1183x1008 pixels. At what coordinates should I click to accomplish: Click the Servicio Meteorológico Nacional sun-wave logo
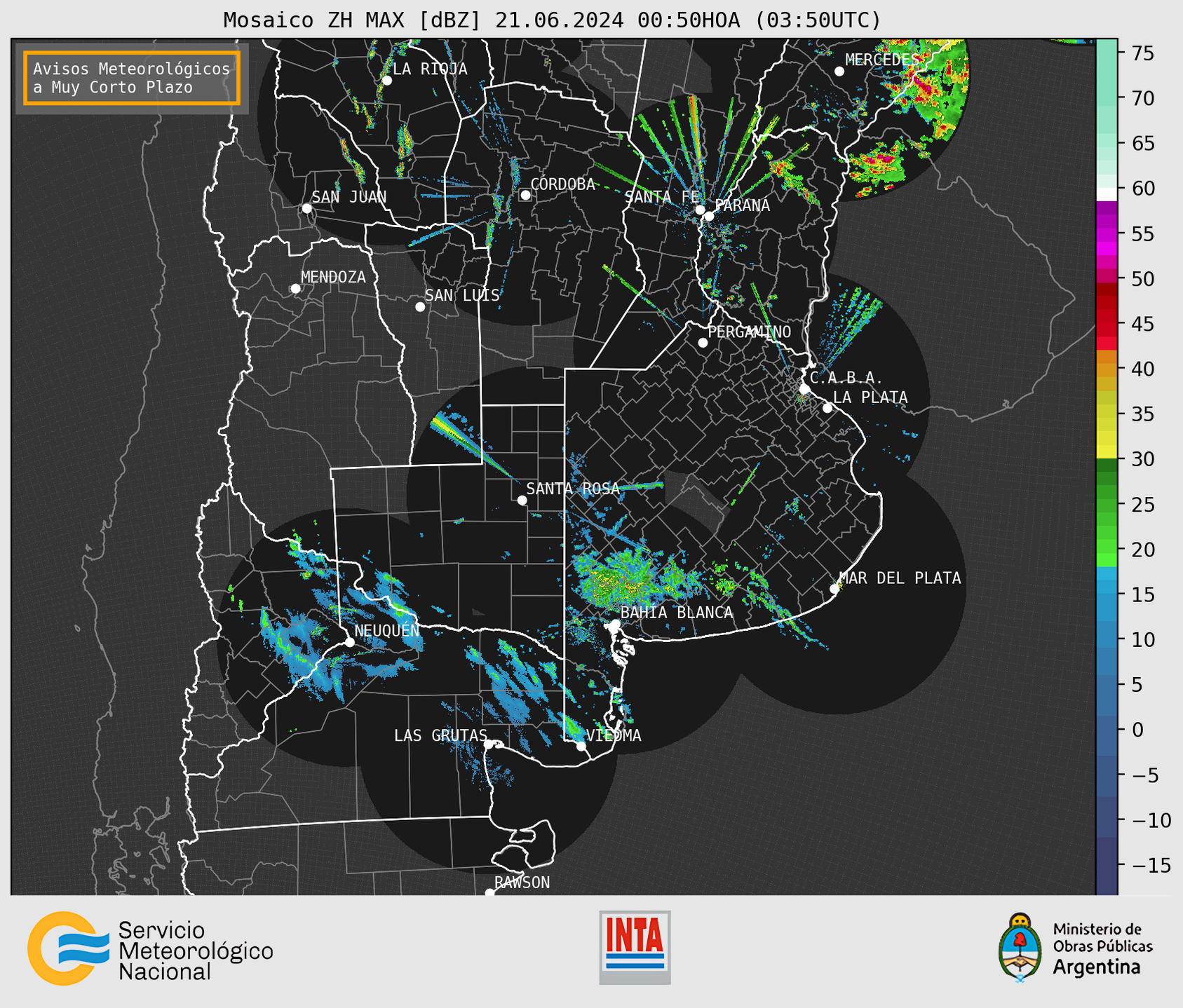coord(68,948)
